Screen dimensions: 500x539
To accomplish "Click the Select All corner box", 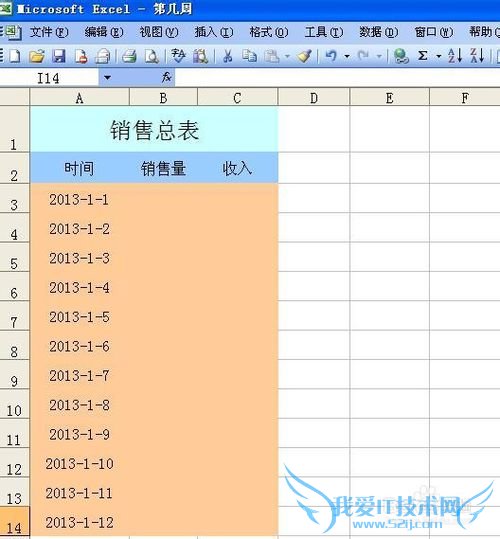I will click(x=14, y=97).
